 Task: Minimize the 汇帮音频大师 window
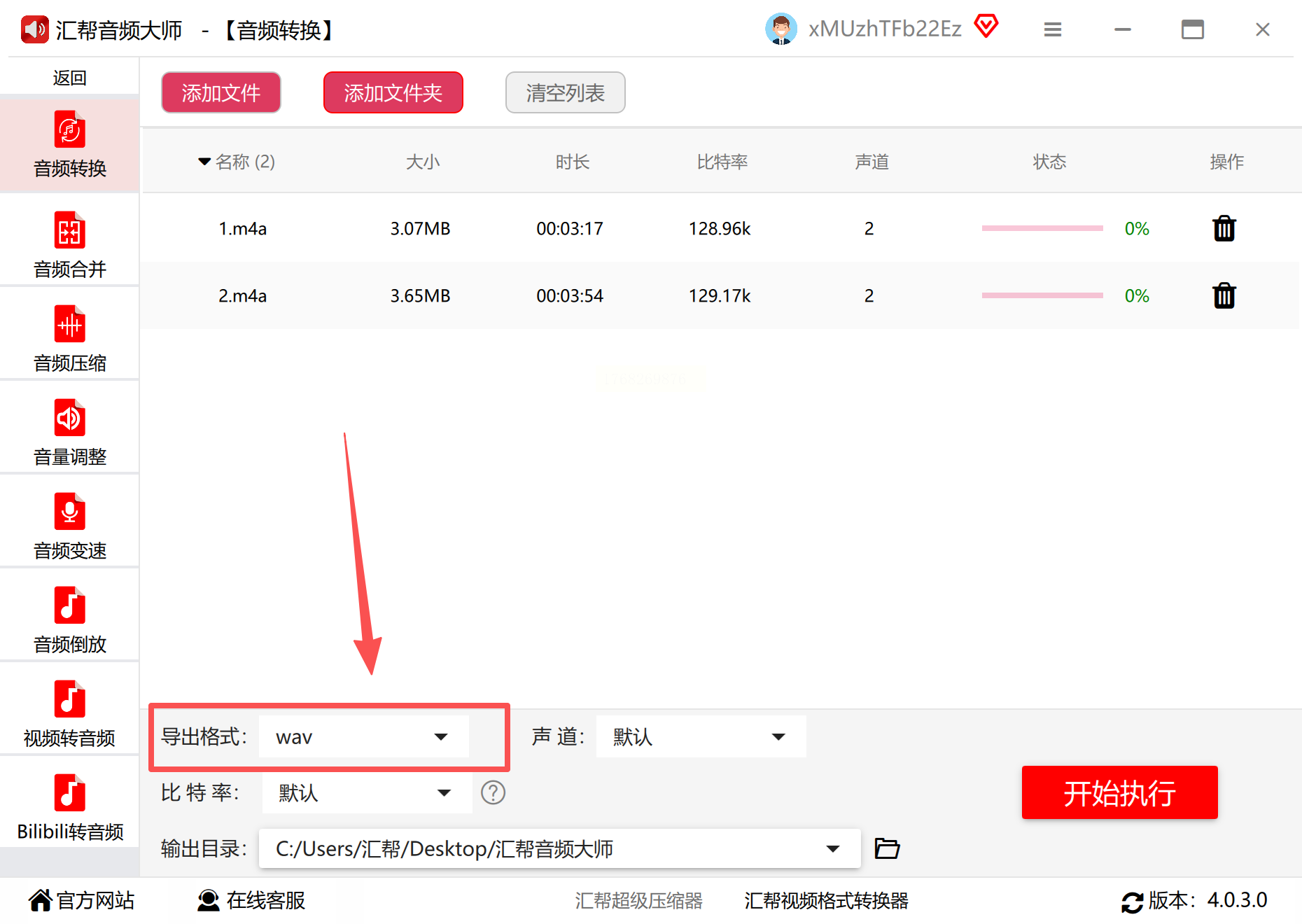click(1123, 29)
